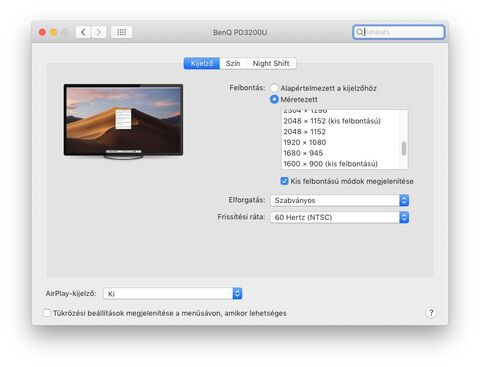Choose 1600 × 900 (kis felbontású) resolution
This screenshot has width=480, height=367.
[340, 164]
